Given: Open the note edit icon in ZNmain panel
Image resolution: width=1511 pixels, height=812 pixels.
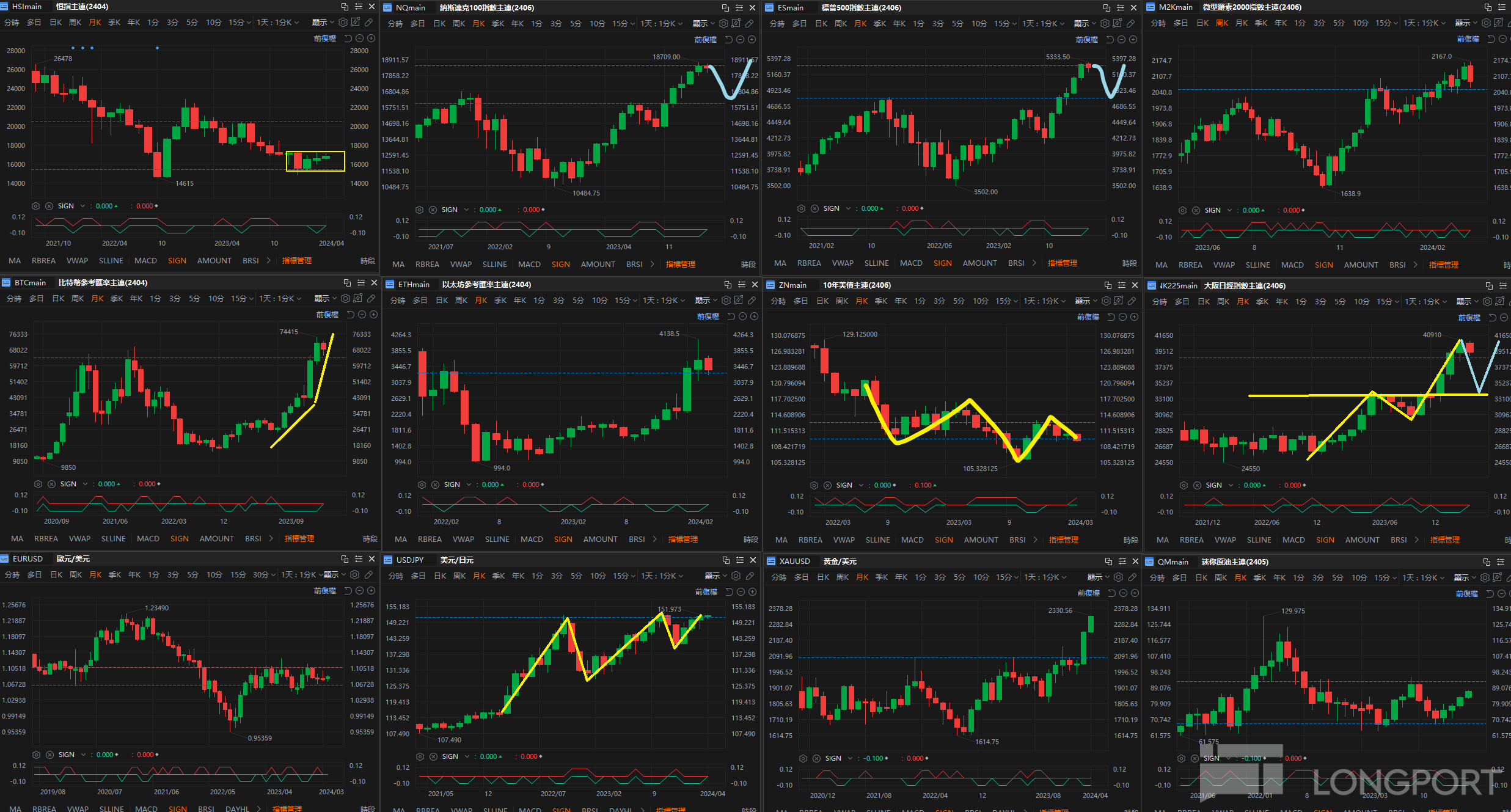Looking at the screenshot, I should [1118, 301].
